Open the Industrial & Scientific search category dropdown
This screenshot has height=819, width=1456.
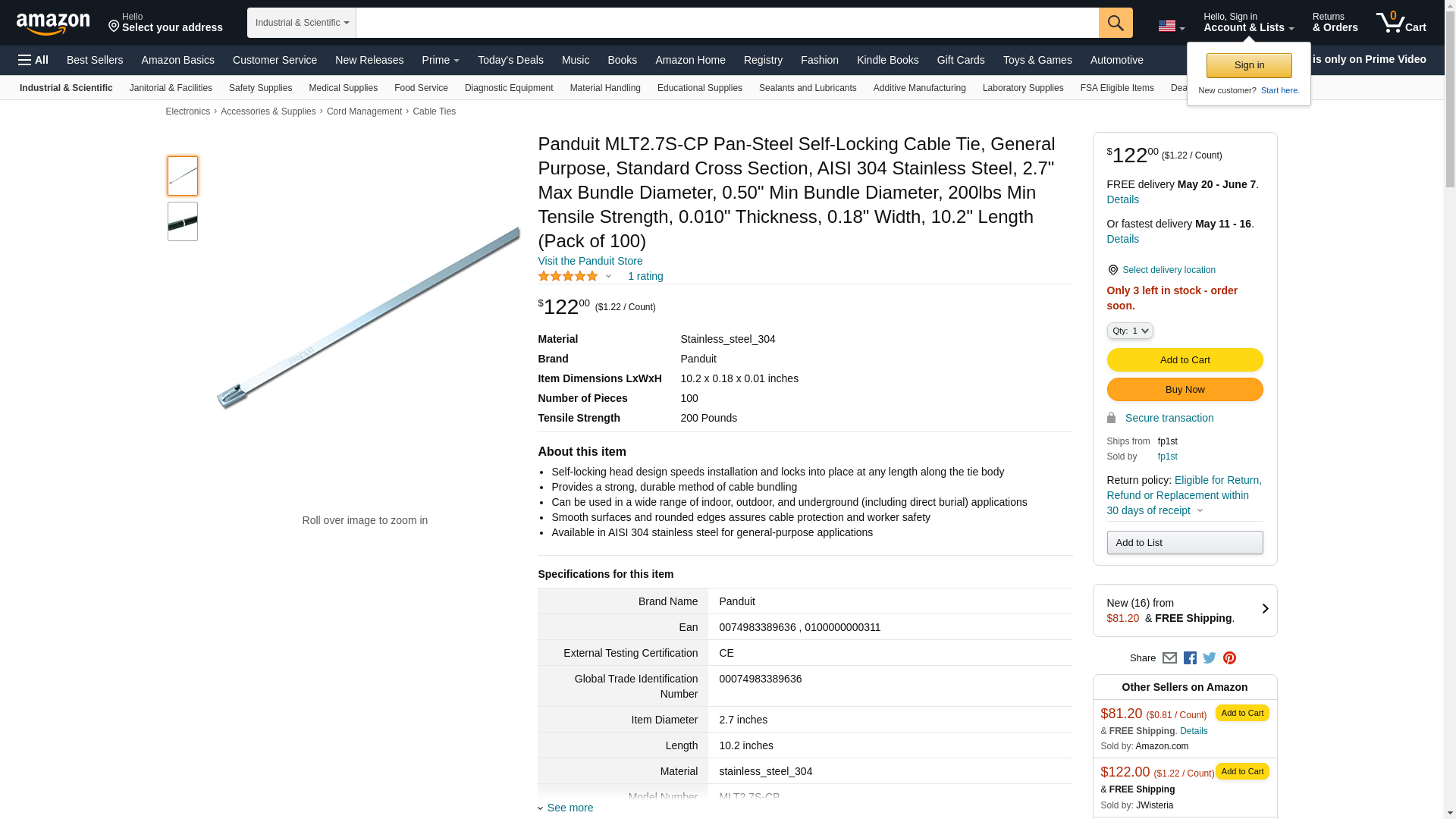coord(302,23)
